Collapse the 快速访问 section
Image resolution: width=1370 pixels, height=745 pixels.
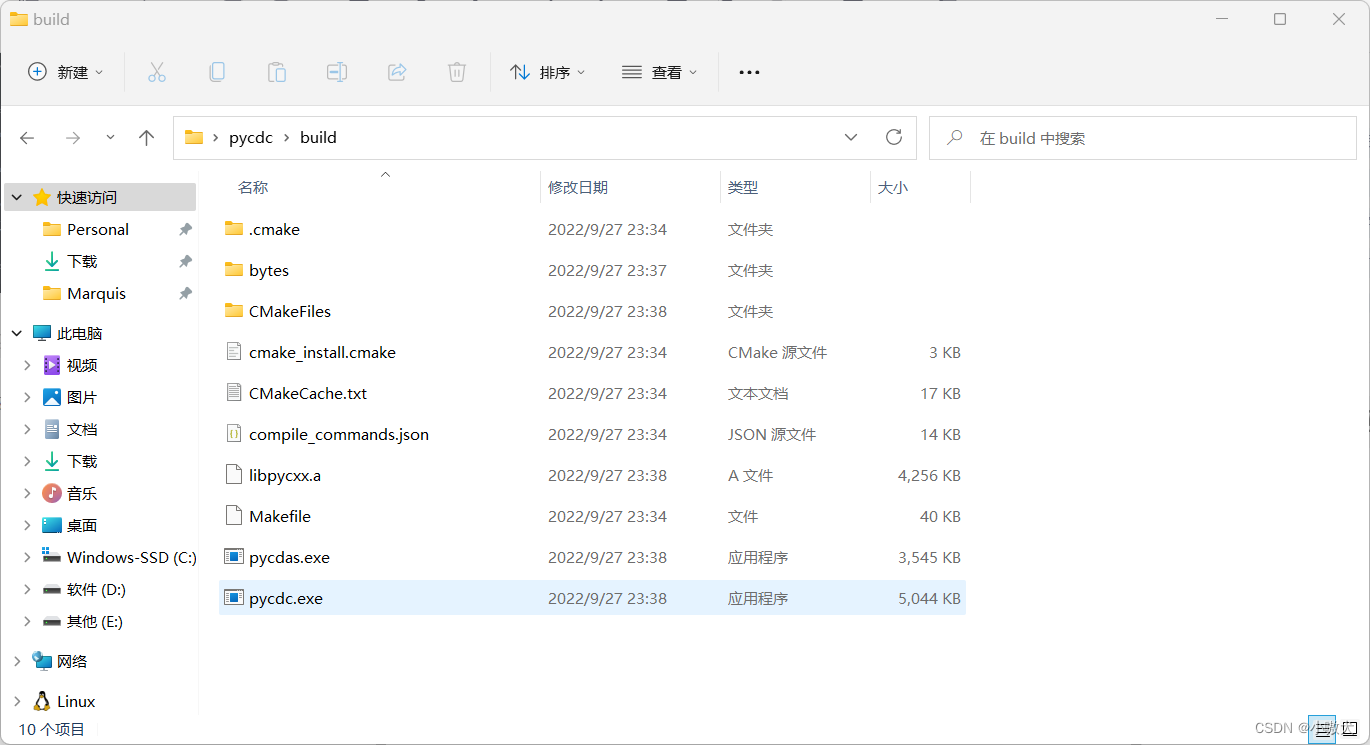pyautogui.click(x=15, y=196)
